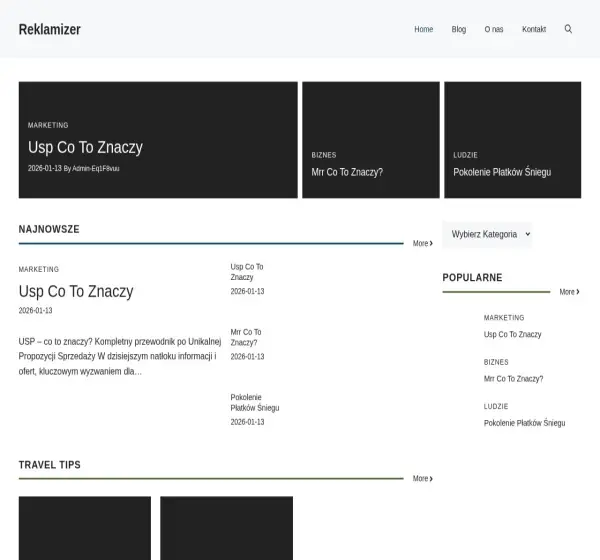This screenshot has width=600, height=560.
Task: Click LUDZIE category in Popularne sidebar
Action: point(496,407)
